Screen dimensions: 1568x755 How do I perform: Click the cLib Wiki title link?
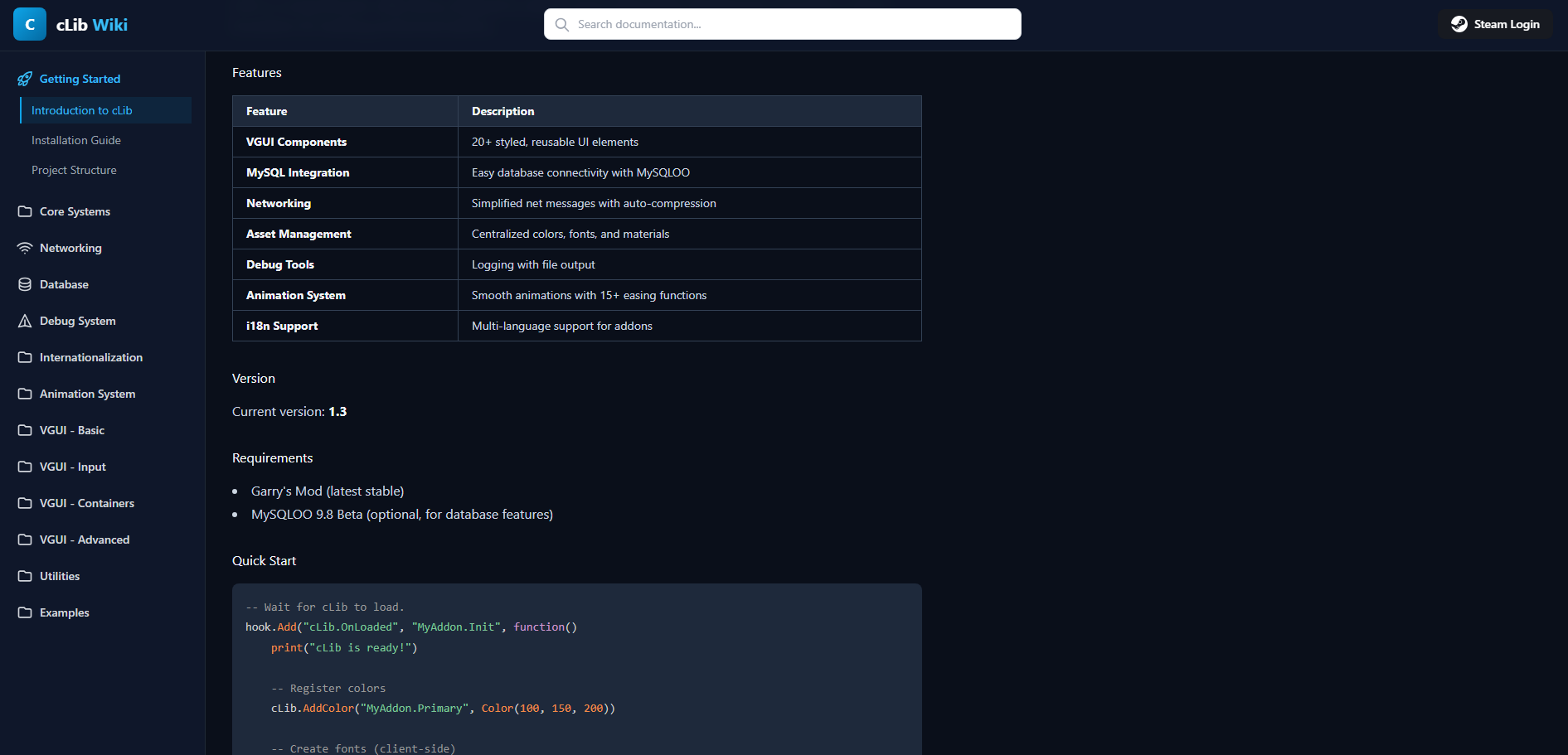pos(92,25)
